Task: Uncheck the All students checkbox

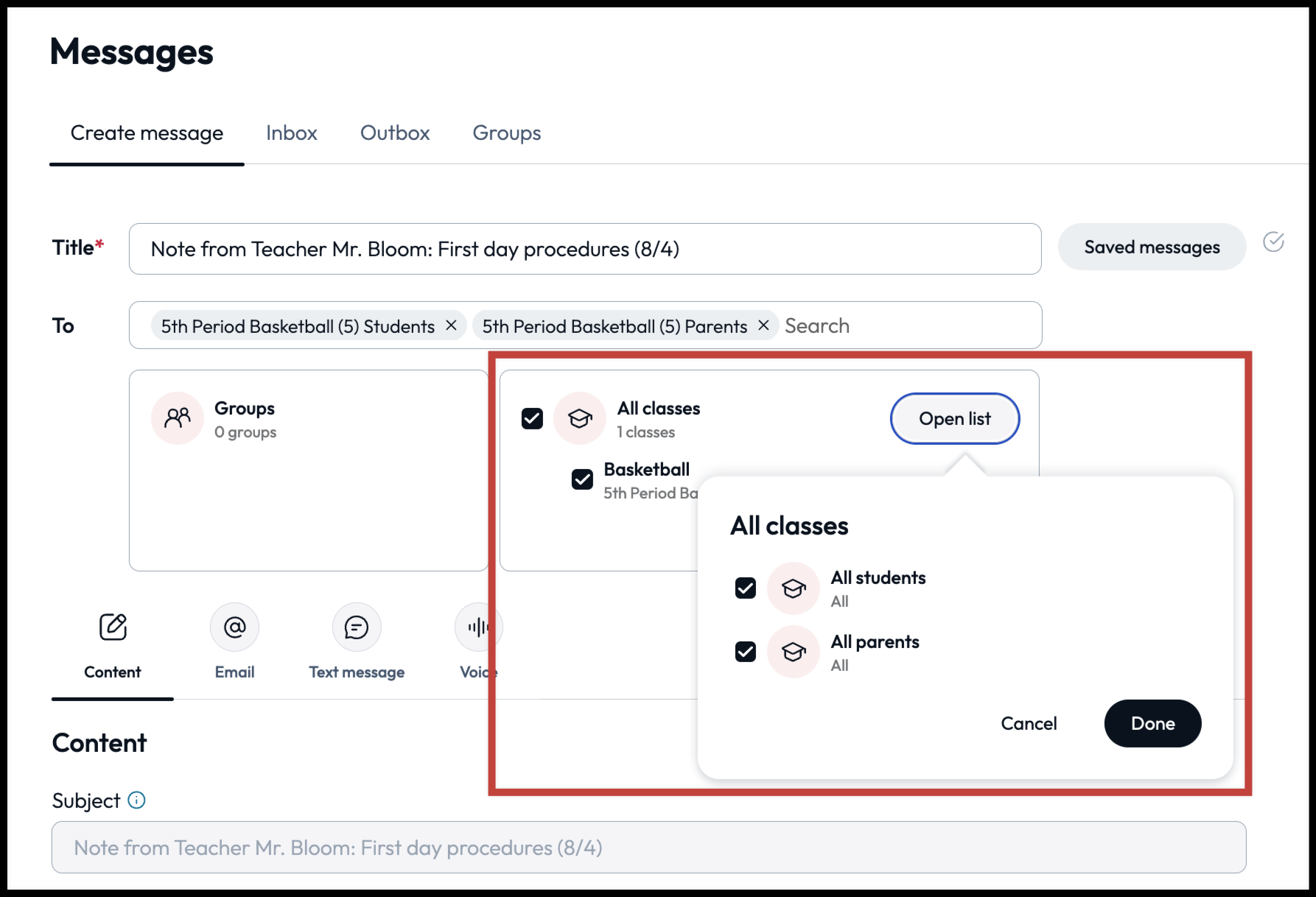Action: [x=746, y=588]
